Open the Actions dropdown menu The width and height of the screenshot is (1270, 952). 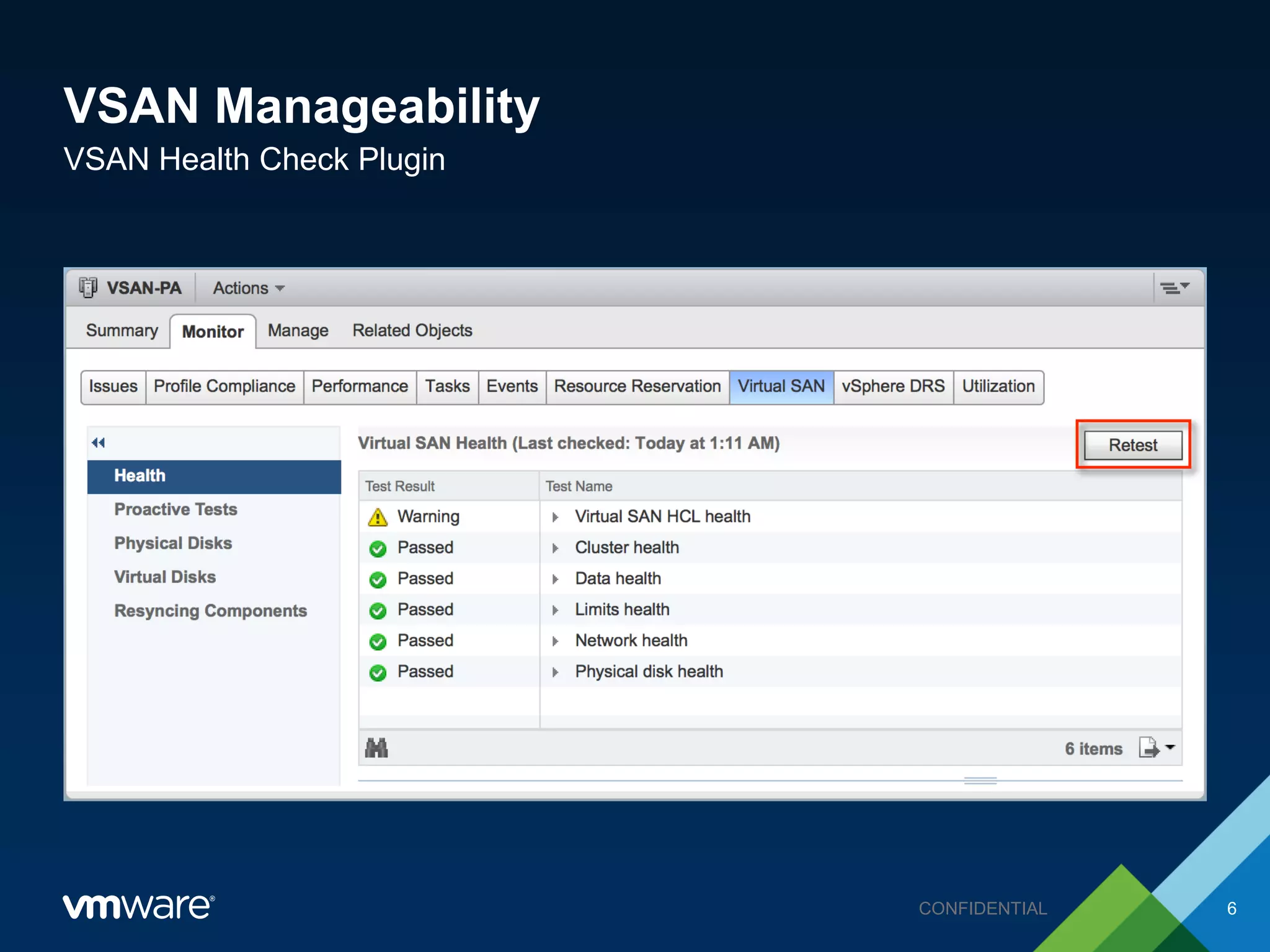[x=249, y=288]
